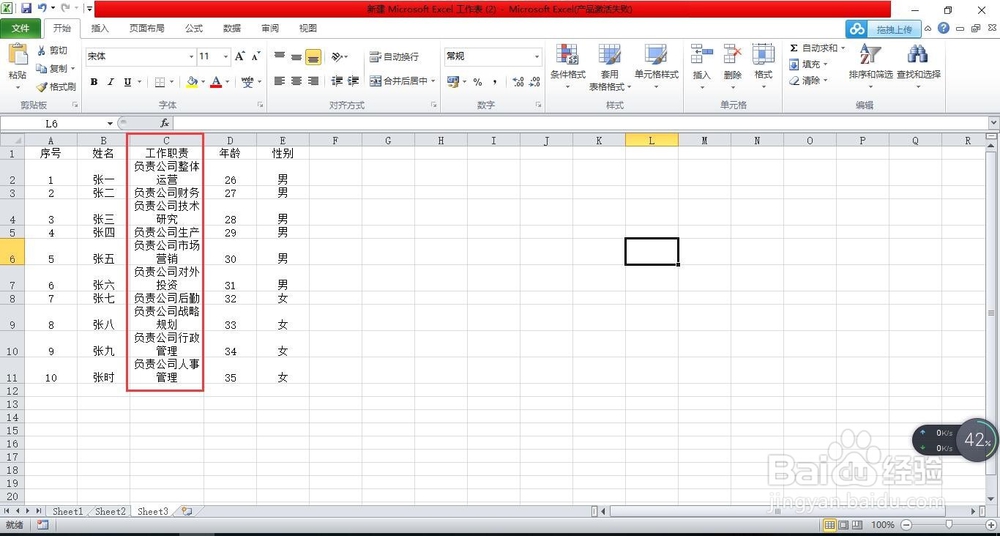Open 清除 clear dropdown

[808, 81]
